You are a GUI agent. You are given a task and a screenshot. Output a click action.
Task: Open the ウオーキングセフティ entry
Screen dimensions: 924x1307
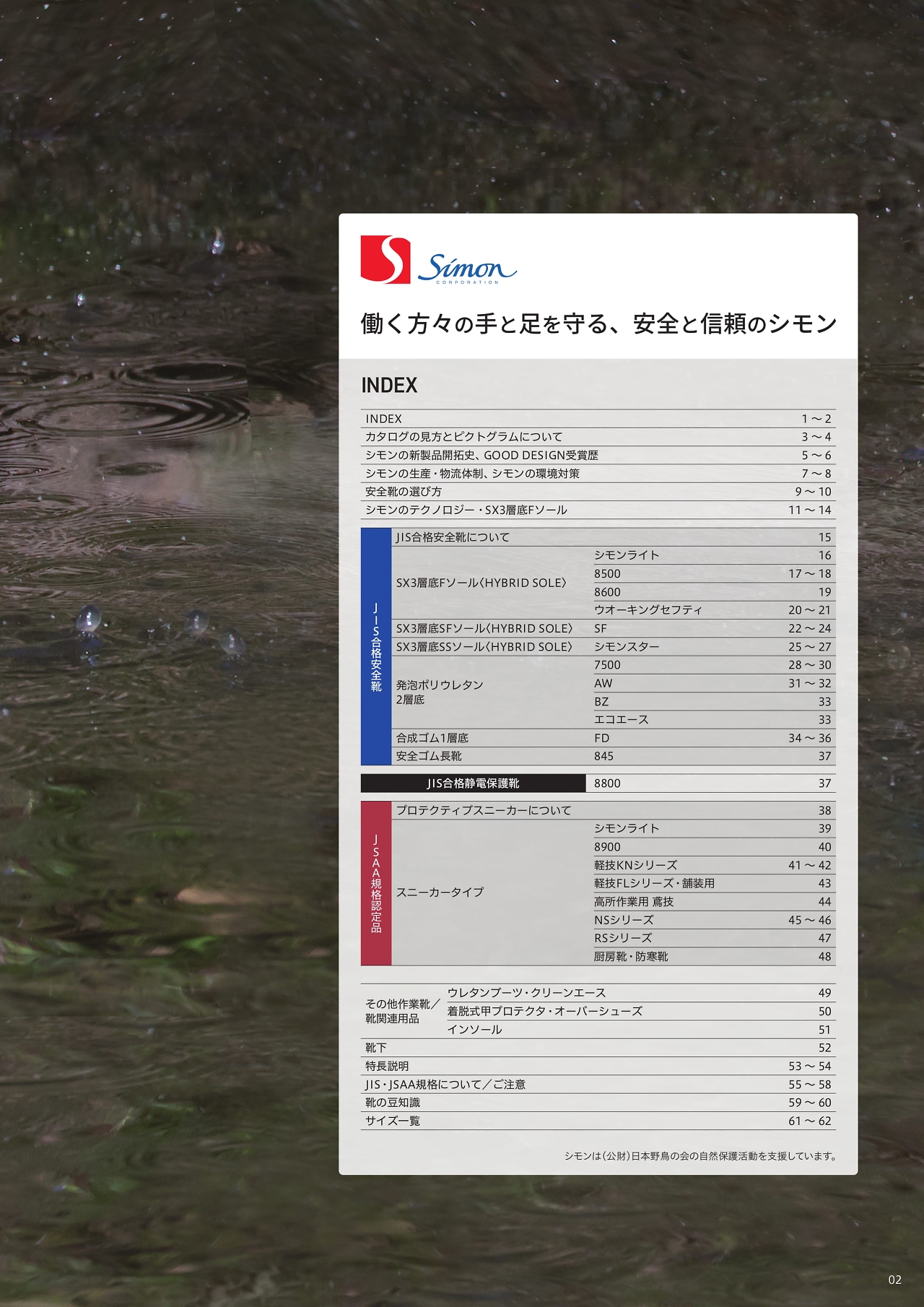click(648, 610)
